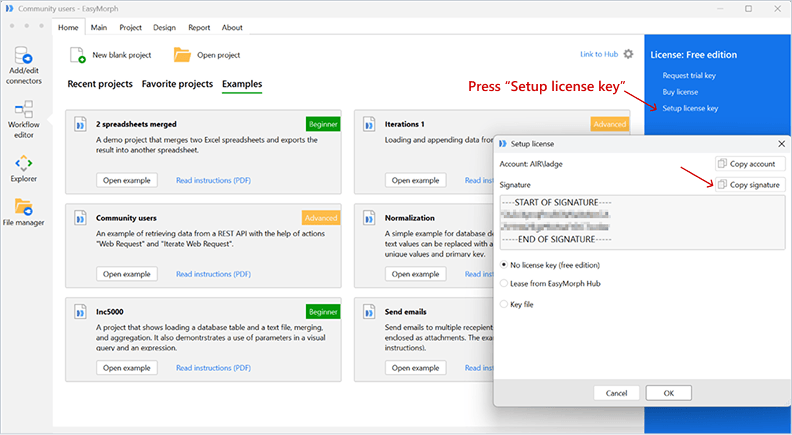
Task: Click the Setup license key link
Action: point(690,108)
